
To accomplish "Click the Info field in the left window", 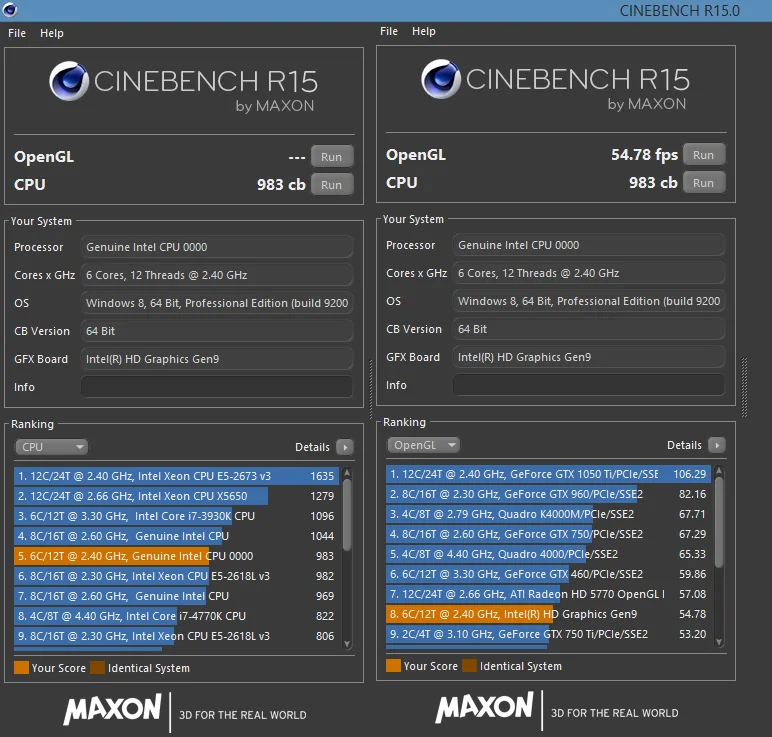I will tap(217, 387).
